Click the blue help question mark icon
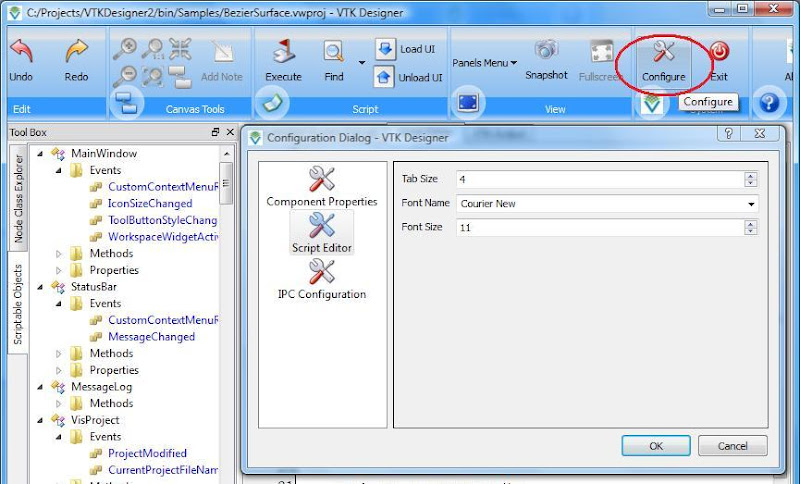 tap(769, 103)
